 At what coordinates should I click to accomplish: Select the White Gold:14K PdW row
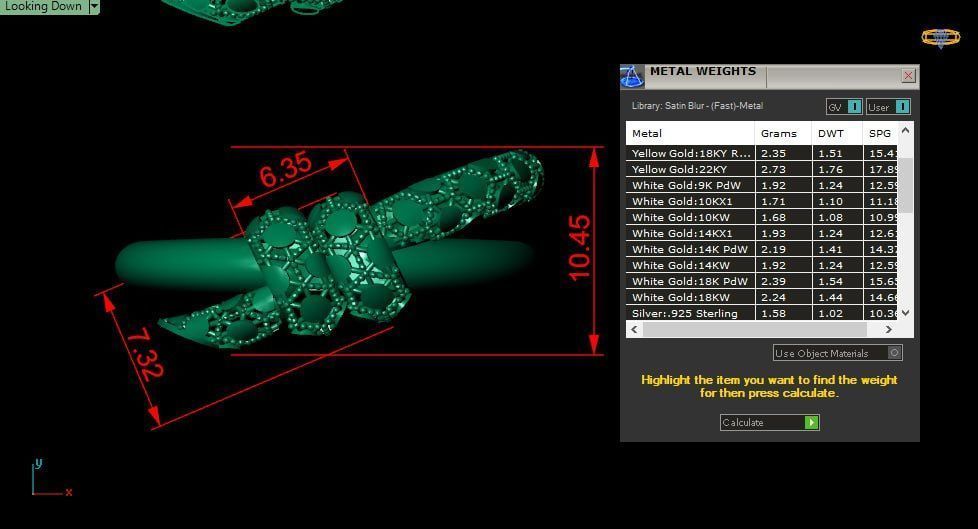[x=762, y=250]
